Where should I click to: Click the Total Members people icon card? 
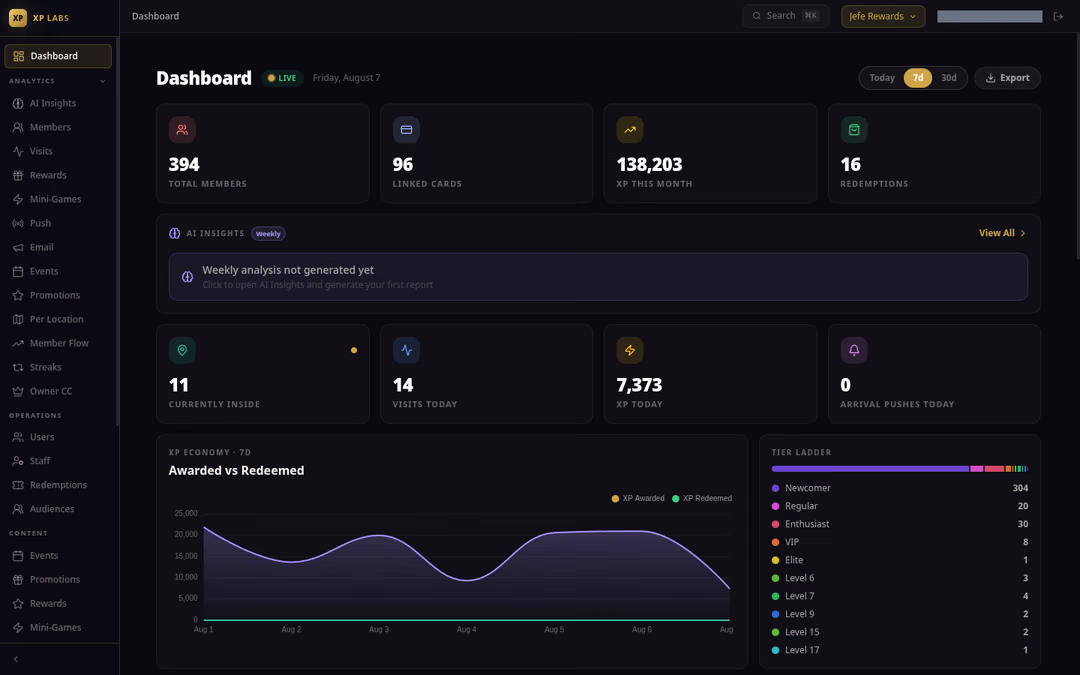click(x=182, y=129)
